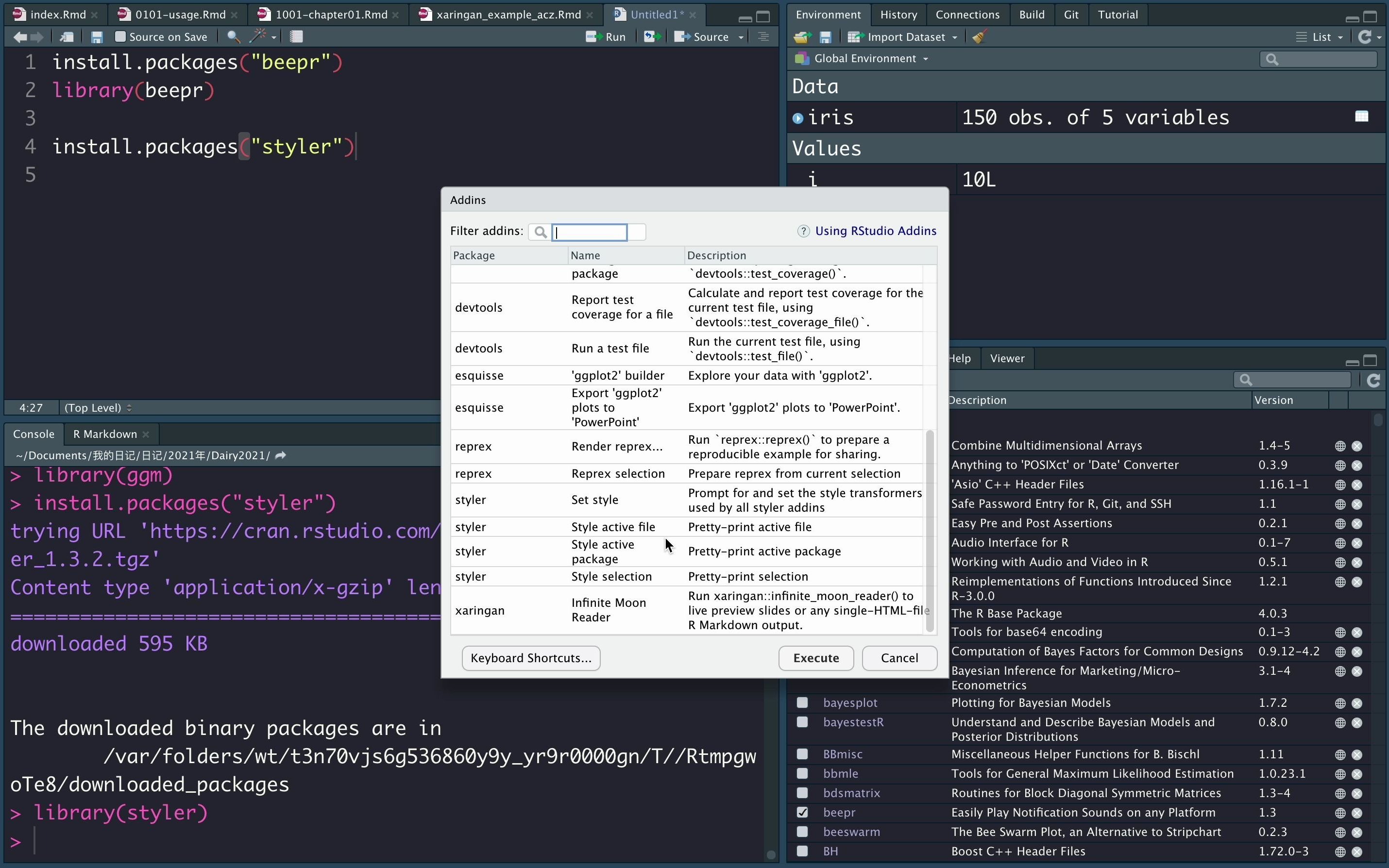1389x868 pixels.
Task: Switch to the History tab
Action: [898, 15]
